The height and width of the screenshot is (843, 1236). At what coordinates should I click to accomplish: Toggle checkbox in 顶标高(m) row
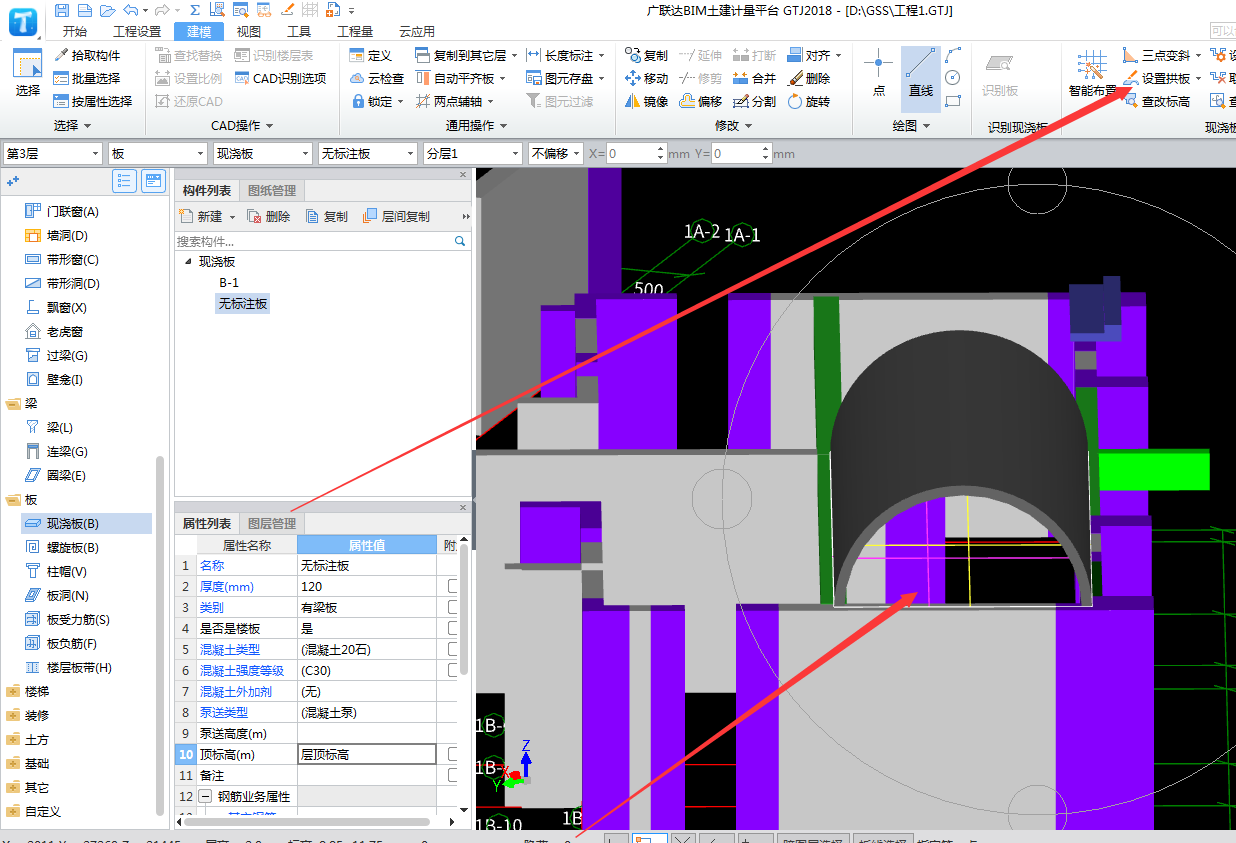453,754
